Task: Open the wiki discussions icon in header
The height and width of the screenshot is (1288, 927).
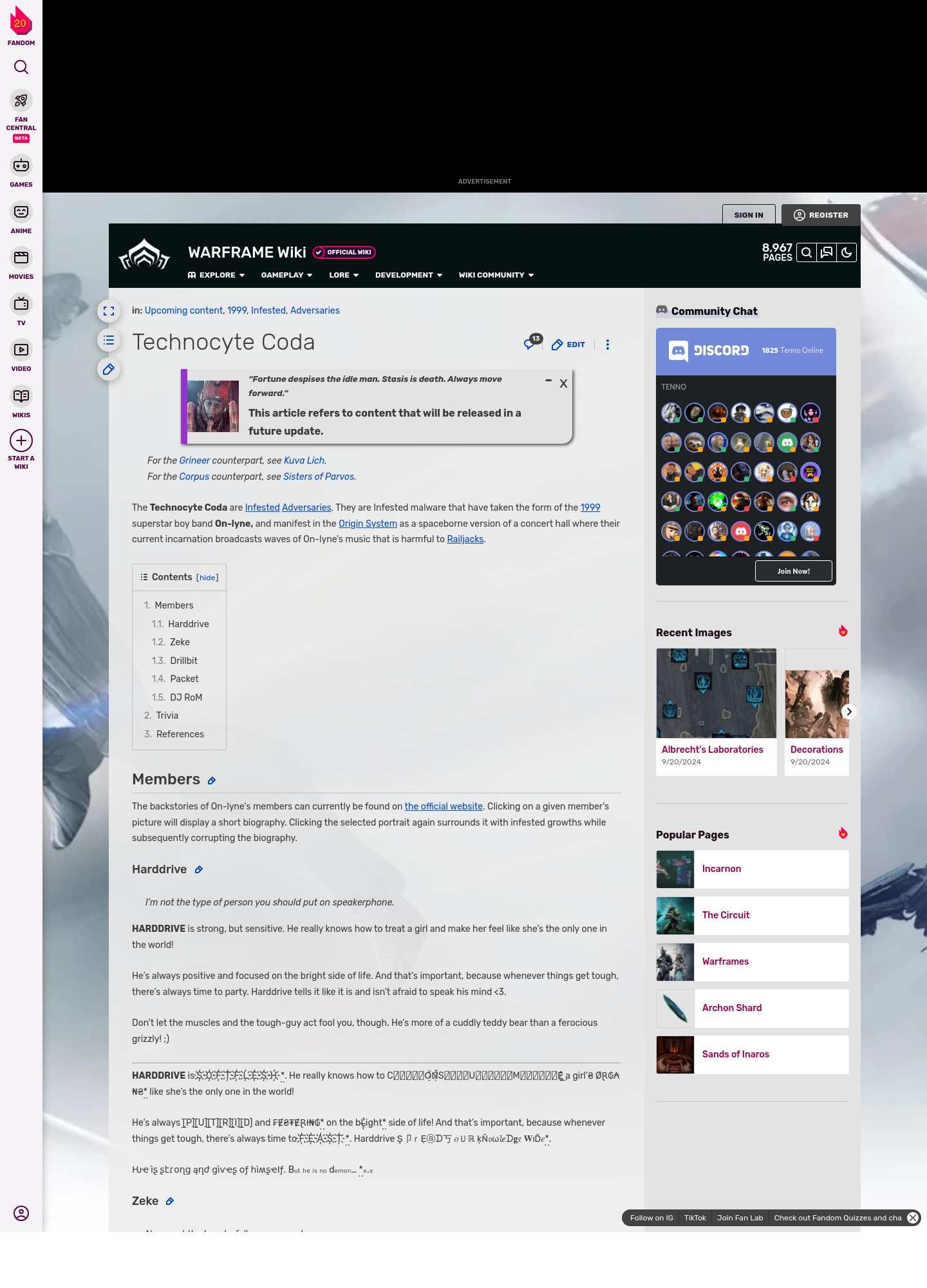Action: pyautogui.click(x=827, y=252)
